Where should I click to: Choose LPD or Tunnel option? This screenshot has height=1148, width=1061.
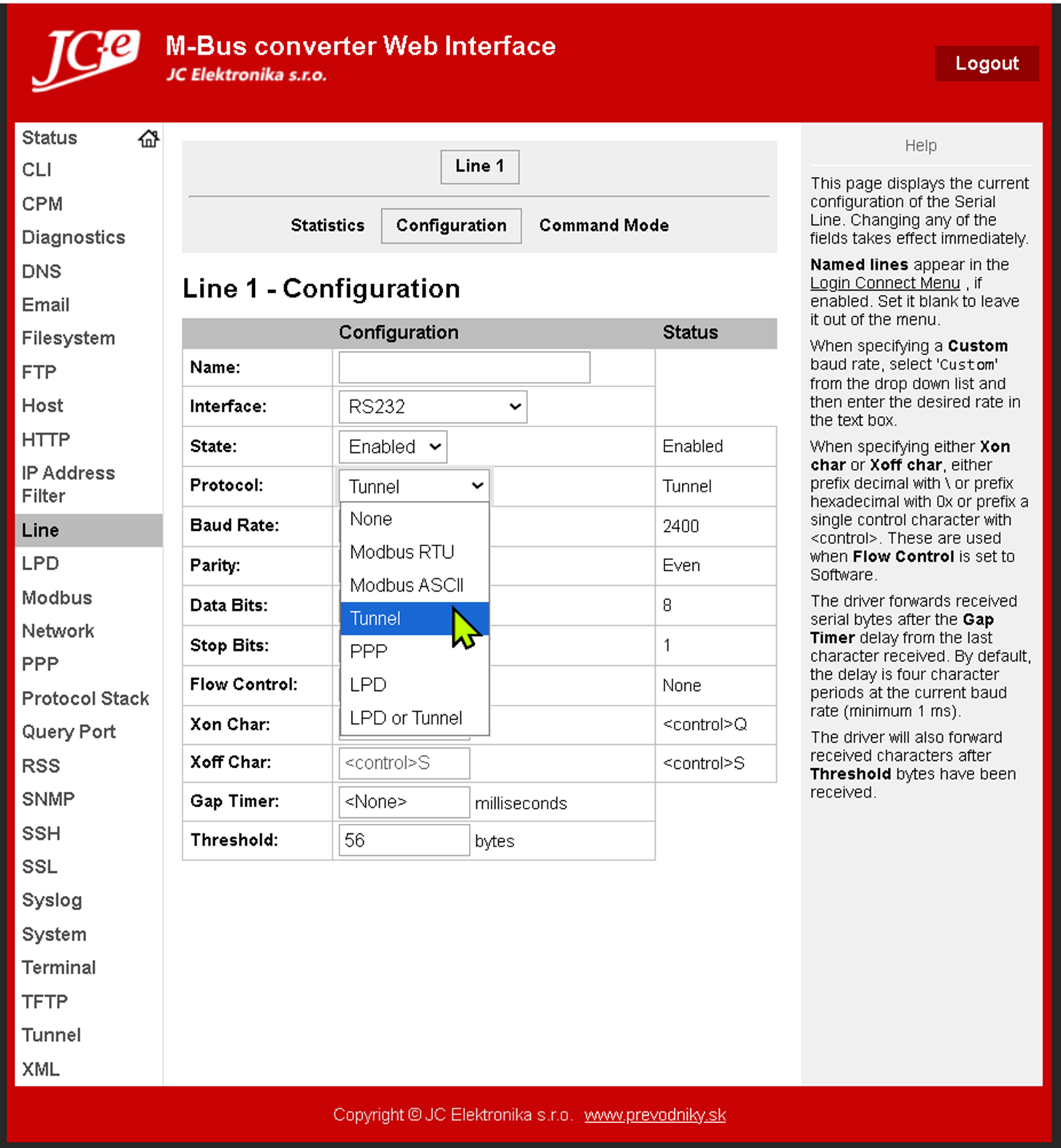tap(406, 718)
